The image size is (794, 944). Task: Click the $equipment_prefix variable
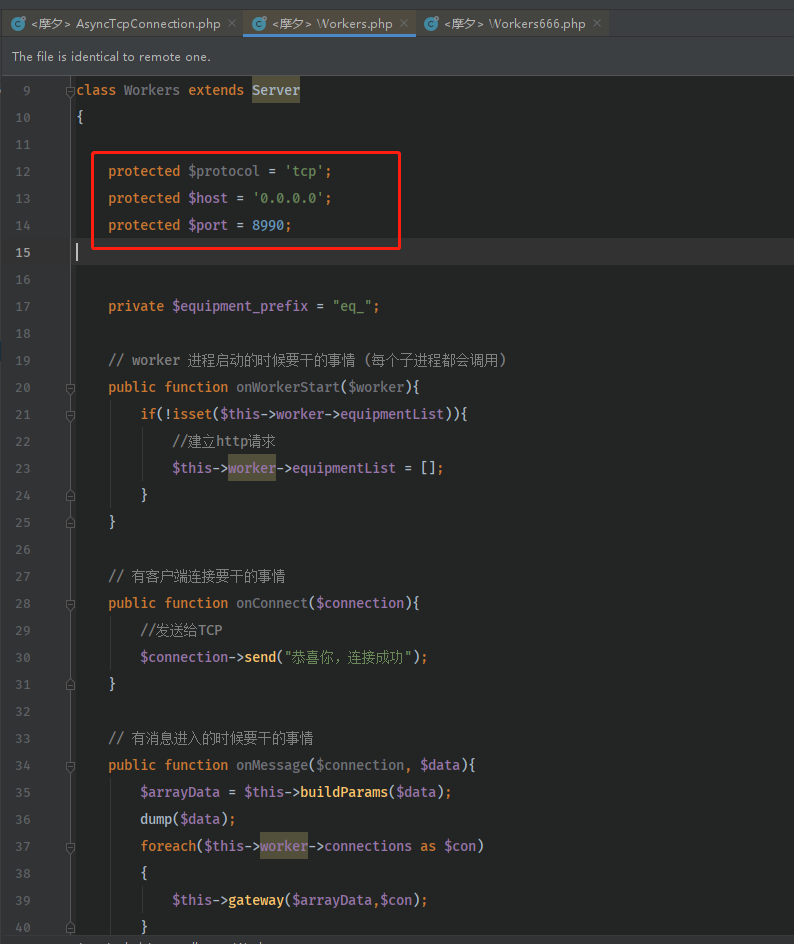coord(240,306)
